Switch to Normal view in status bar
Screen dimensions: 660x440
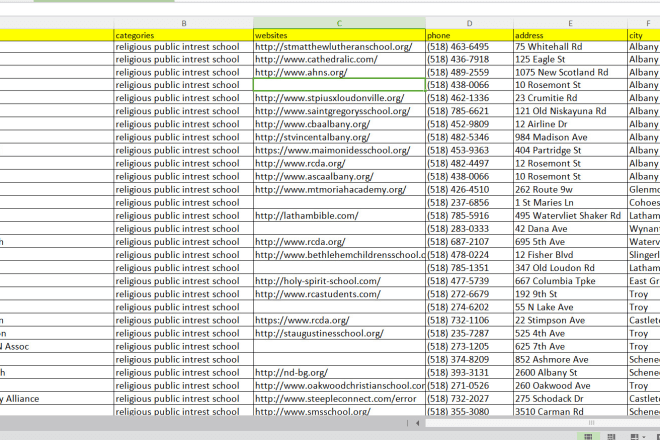[x=588, y=436]
